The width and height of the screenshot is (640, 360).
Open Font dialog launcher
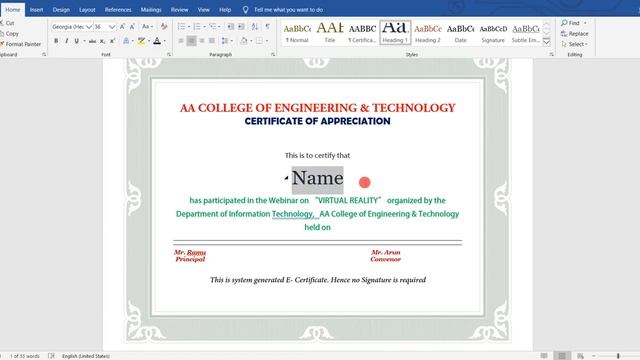pos(169,54)
